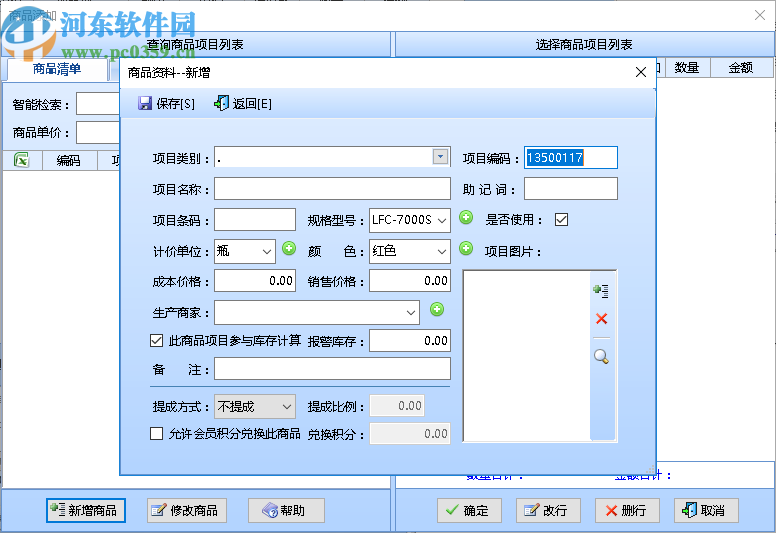This screenshot has height=533, width=776.
Task: Add a new specification model with plus icon
Action: [466, 217]
